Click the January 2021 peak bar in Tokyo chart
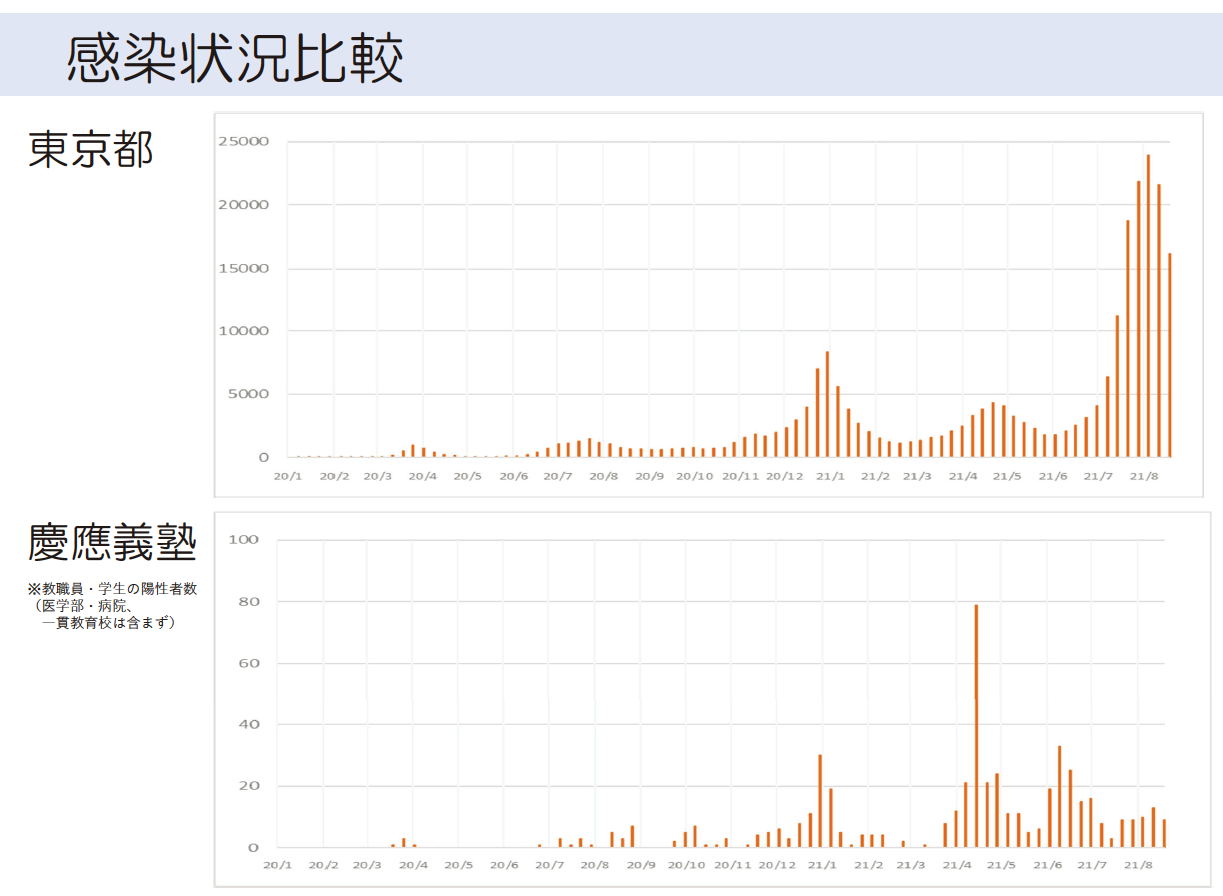Screen dimensions: 1223x896 [x=827, y=405]
